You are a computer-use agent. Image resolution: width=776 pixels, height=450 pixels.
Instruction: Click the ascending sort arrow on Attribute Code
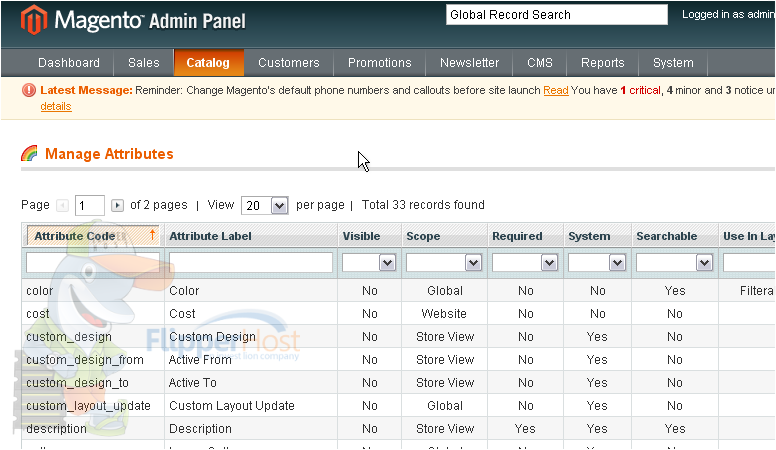tap(152, 235)
